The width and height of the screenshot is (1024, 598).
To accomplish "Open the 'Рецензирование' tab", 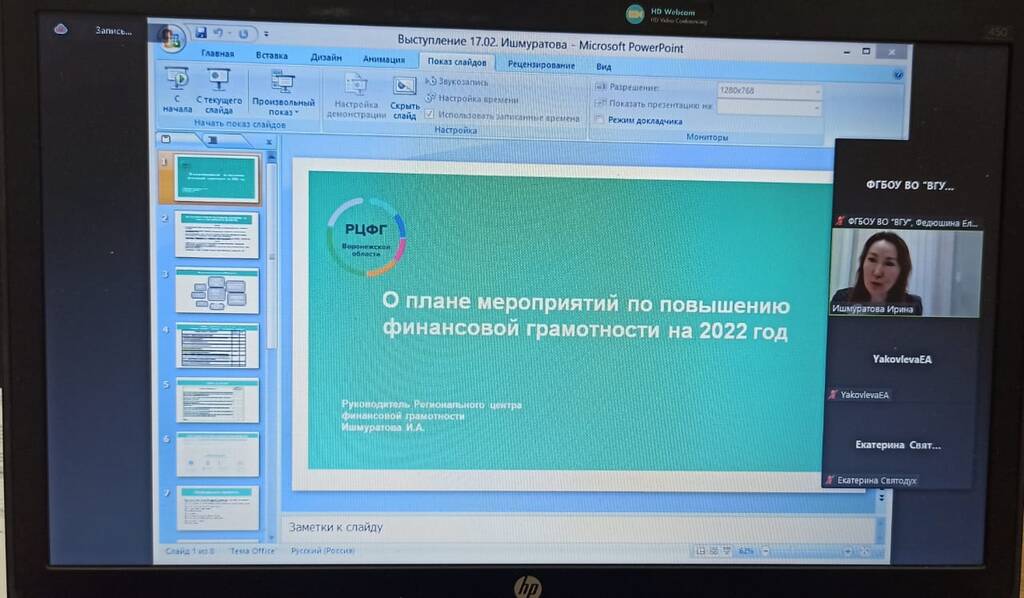I will coord(541,65).
